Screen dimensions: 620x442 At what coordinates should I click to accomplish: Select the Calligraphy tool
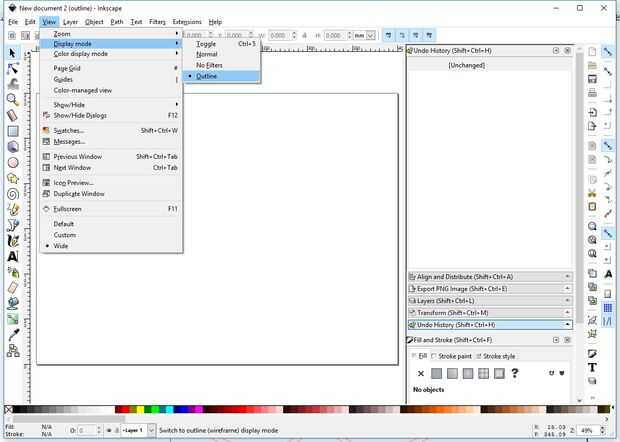(x=13, y=241)
